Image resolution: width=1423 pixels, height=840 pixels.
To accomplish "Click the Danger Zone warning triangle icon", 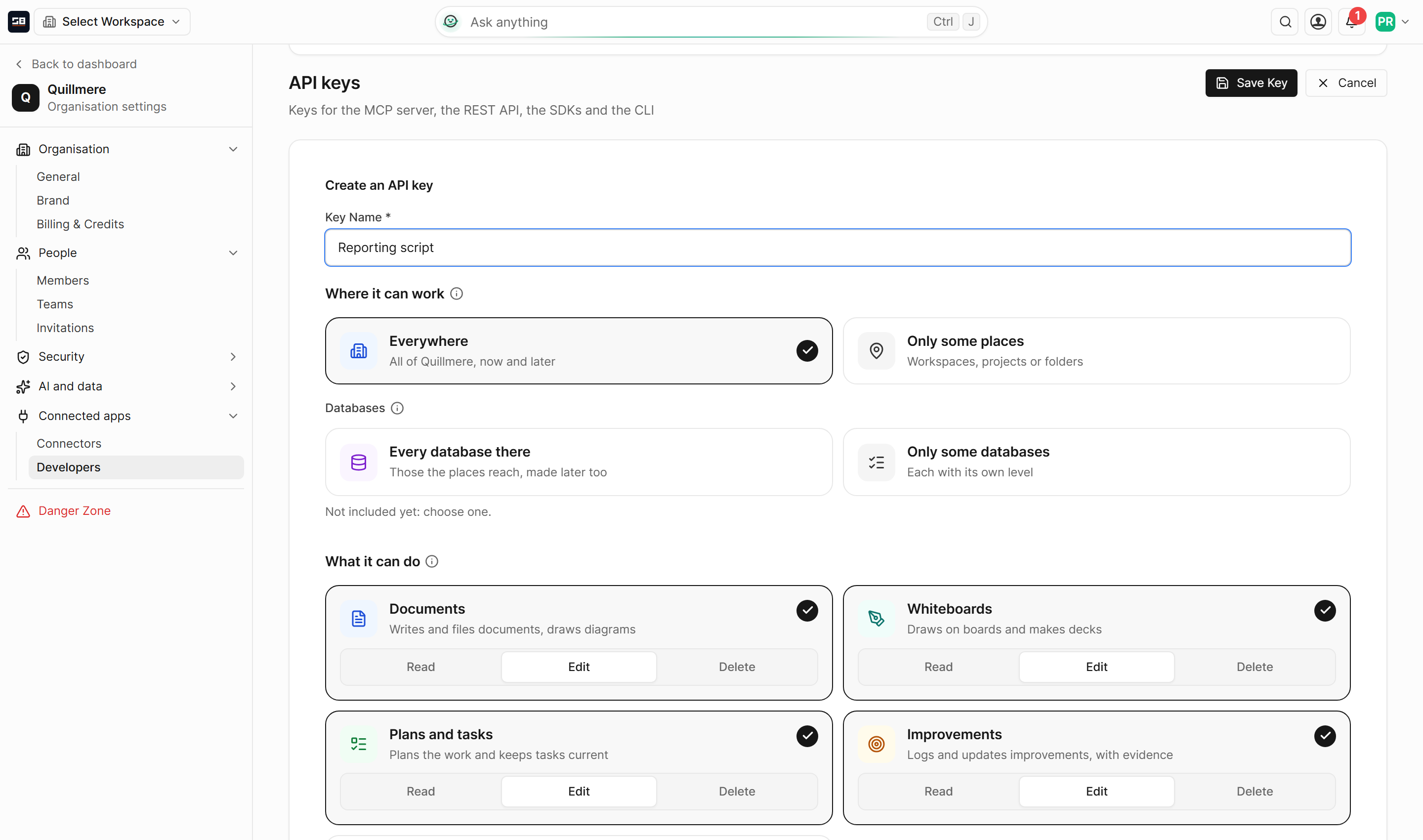I will (x=23, y=511).
